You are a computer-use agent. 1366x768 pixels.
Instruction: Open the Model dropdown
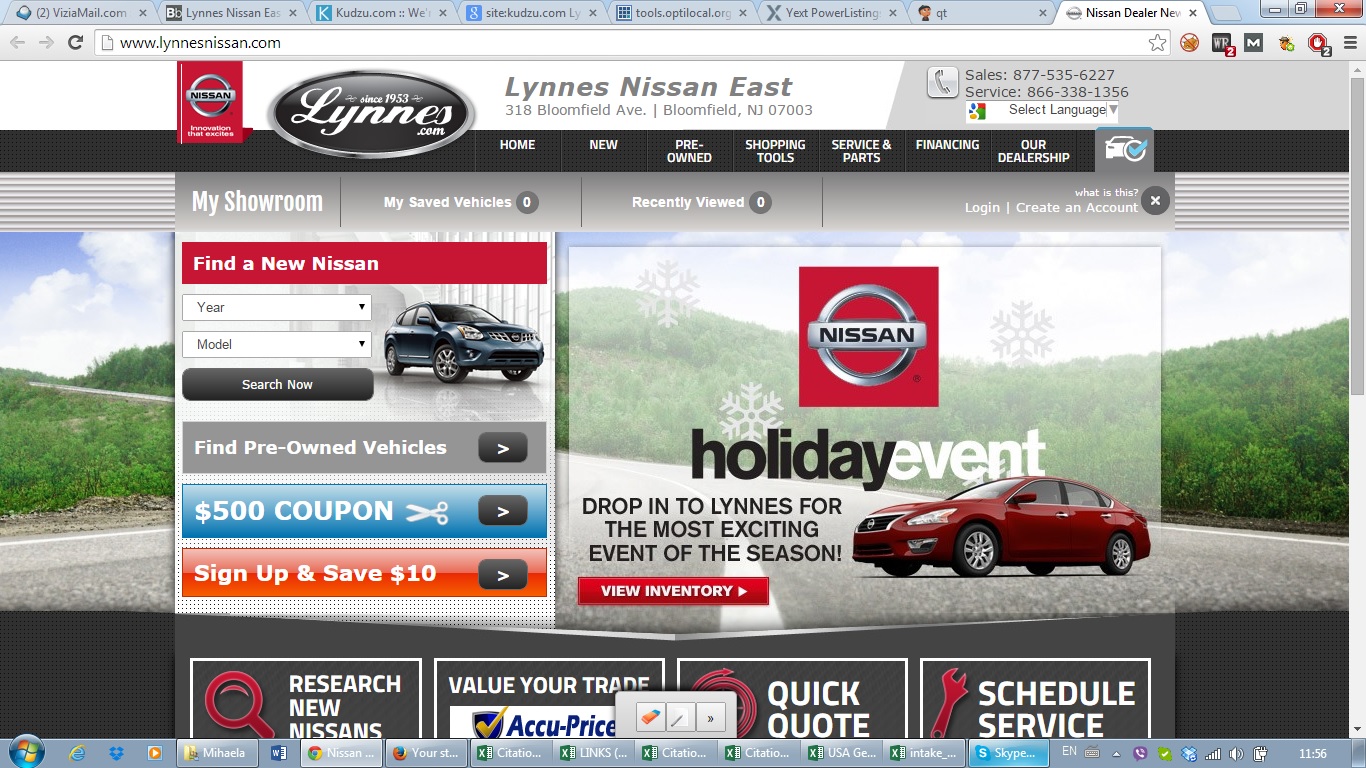point(277,344)
